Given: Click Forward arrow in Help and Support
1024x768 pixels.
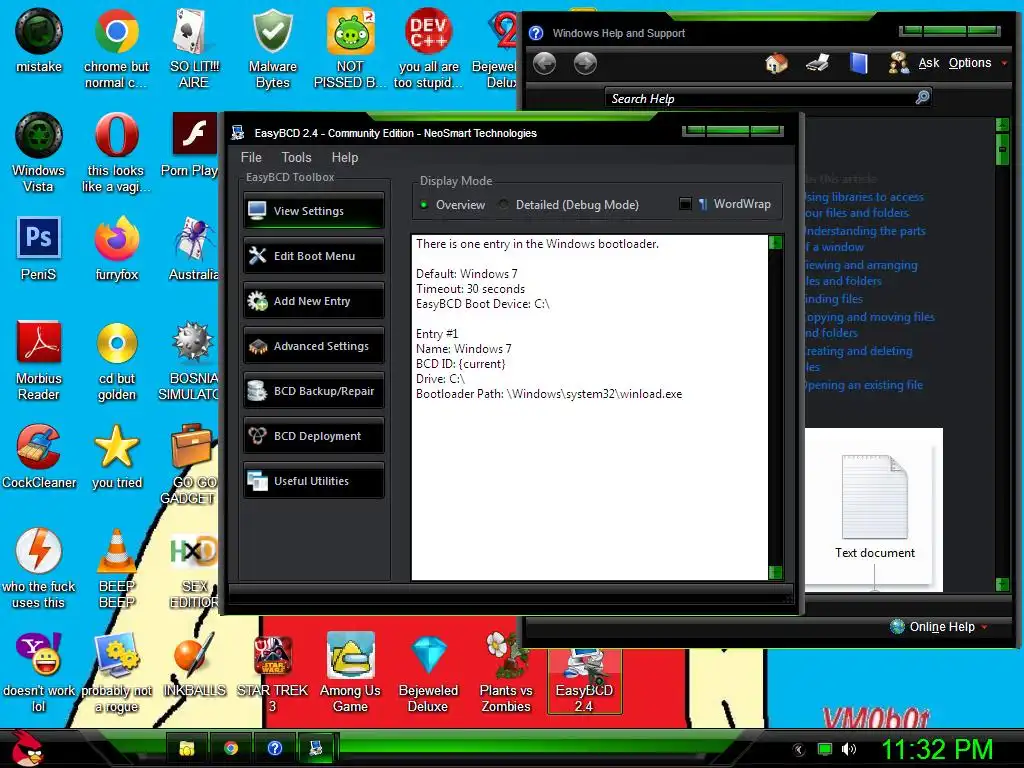Looking at the screenshot, I should 585,63.
